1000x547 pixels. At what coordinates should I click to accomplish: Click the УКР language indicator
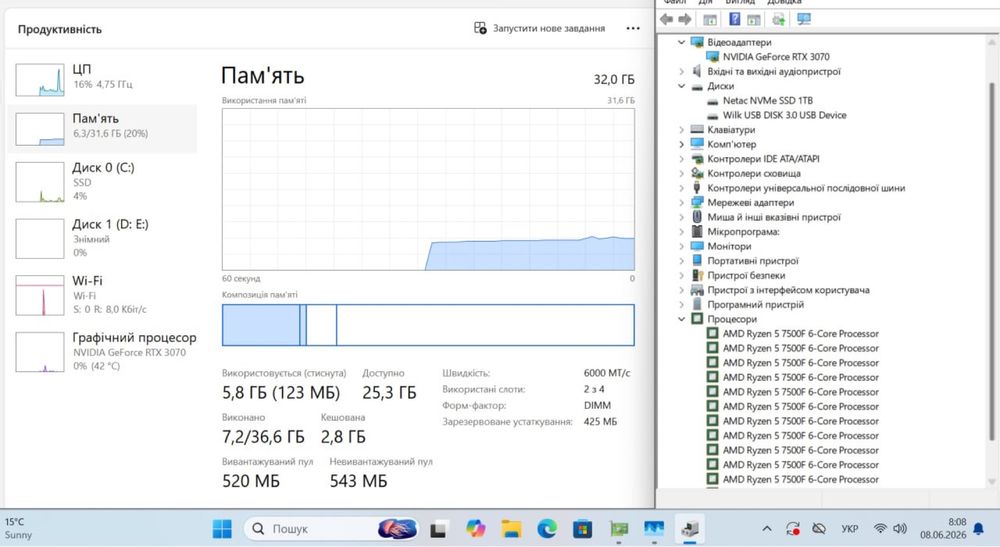849,529
